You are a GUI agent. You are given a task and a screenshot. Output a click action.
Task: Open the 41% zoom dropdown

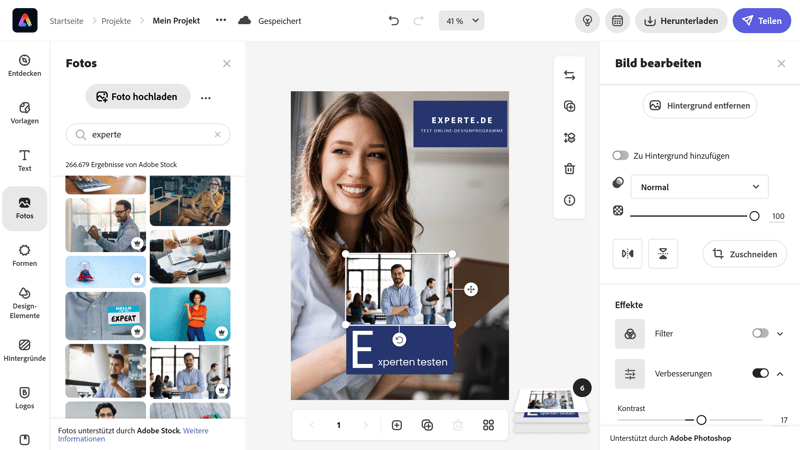tap(461, 21)
